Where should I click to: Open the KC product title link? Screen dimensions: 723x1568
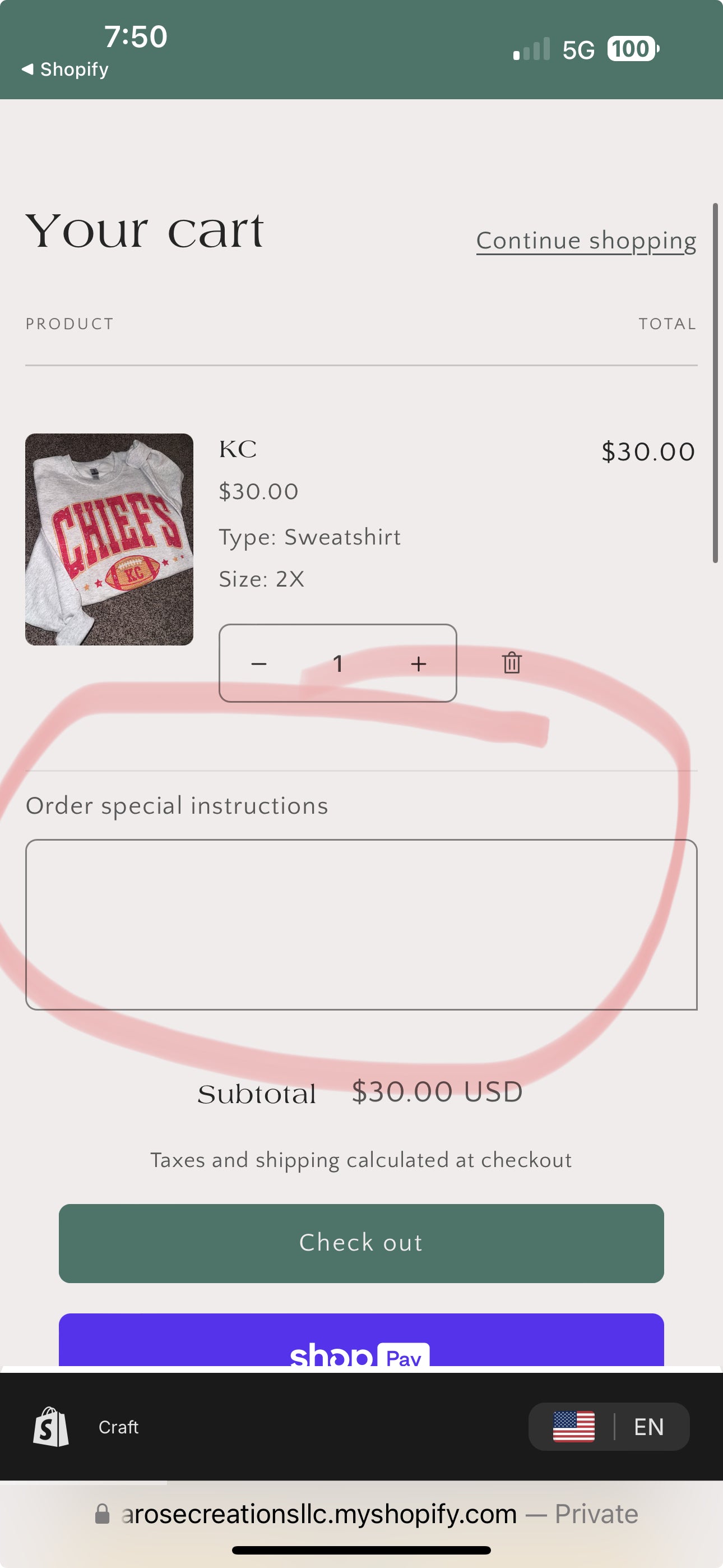237,449
